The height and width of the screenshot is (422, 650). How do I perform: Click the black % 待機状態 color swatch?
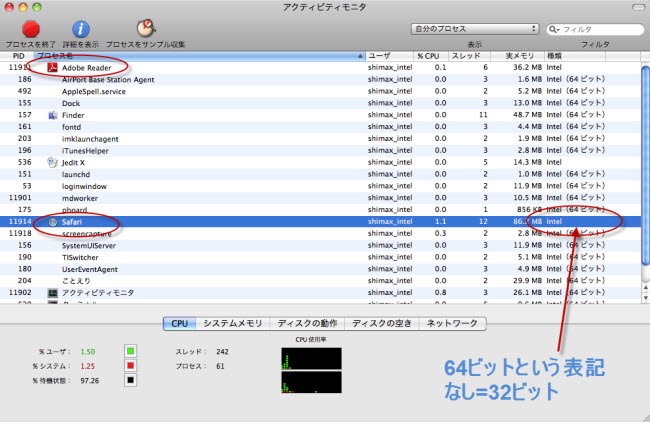[130, 380]
